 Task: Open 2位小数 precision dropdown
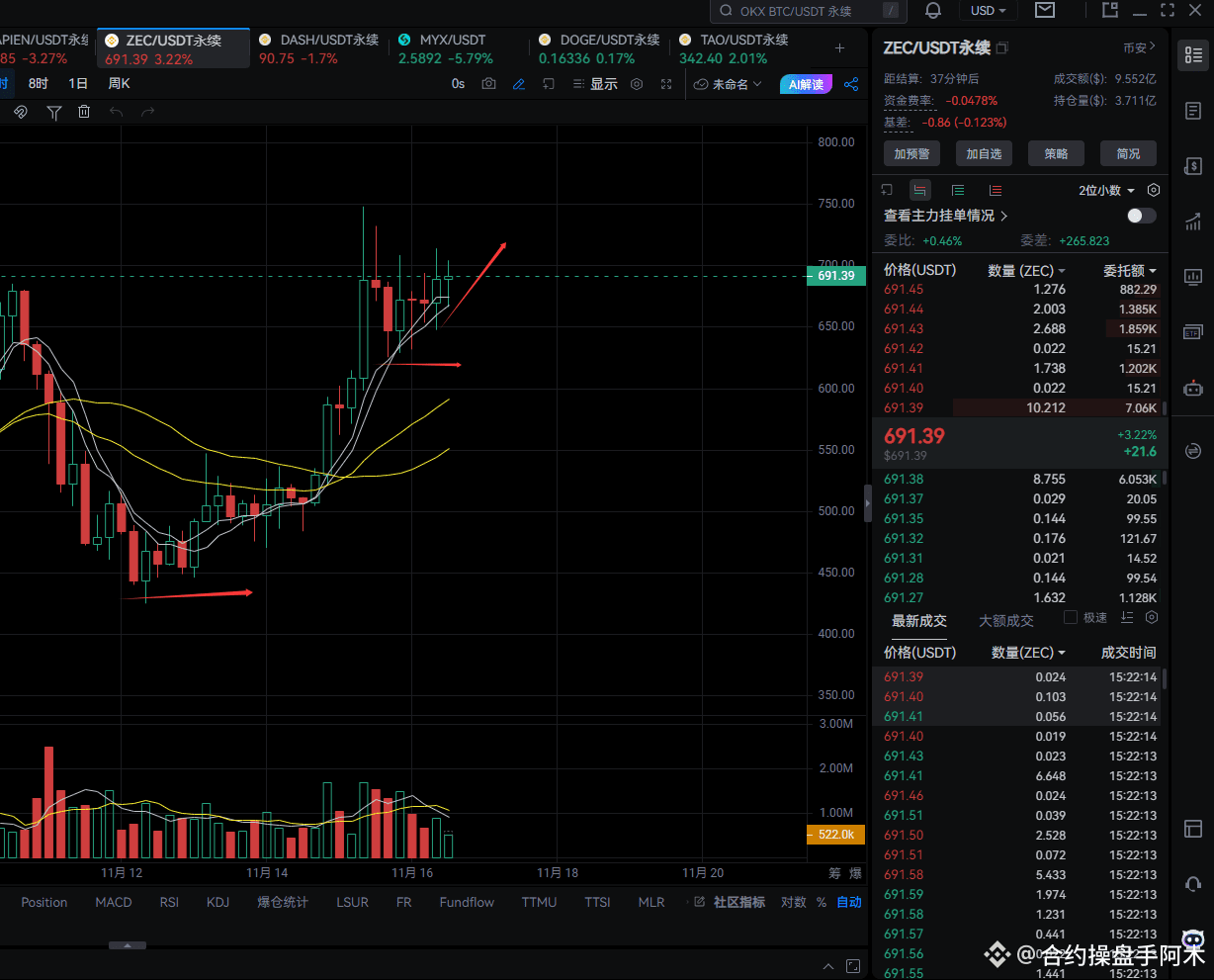[1107, 190]
